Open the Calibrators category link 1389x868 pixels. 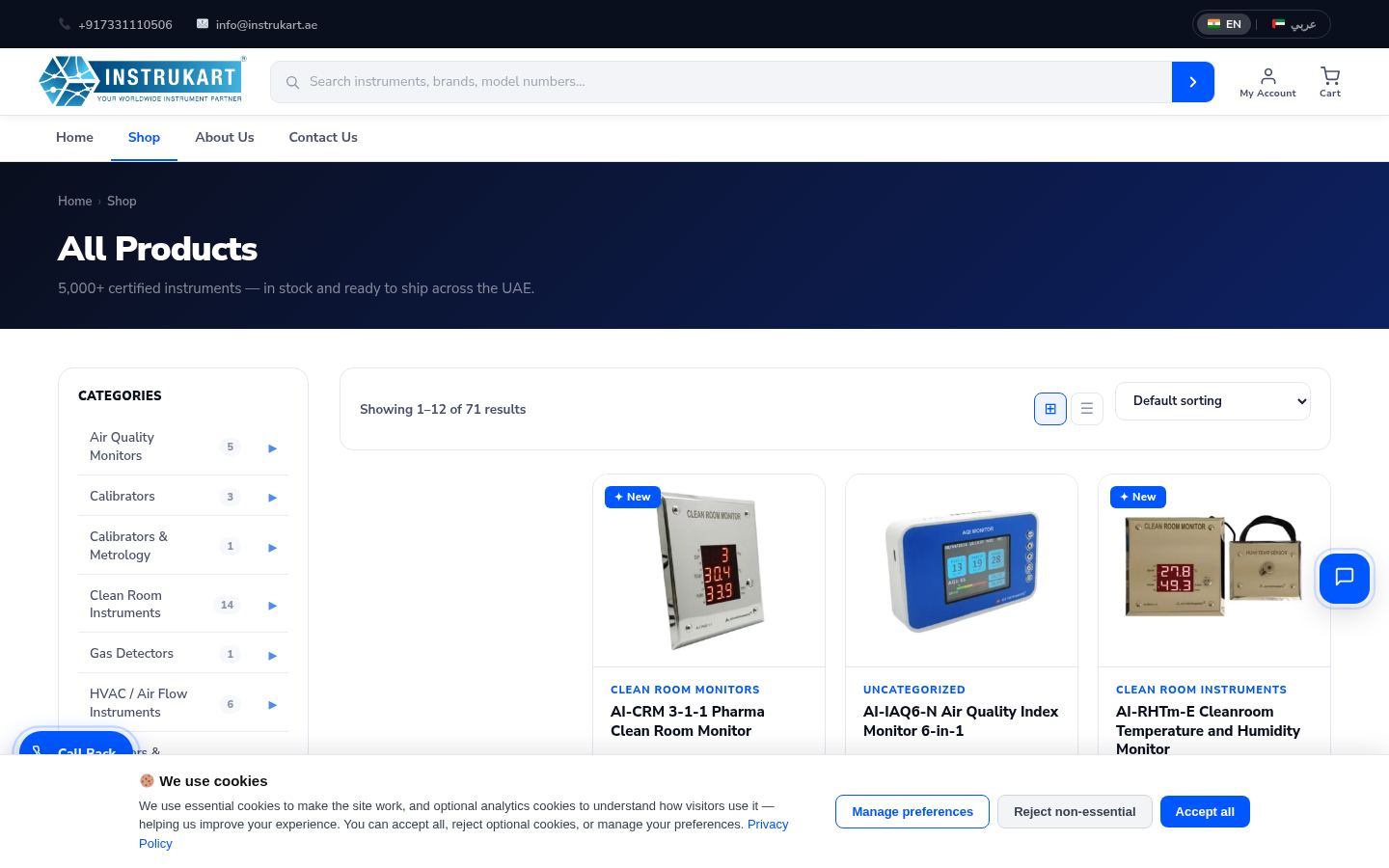coord(122,497)
